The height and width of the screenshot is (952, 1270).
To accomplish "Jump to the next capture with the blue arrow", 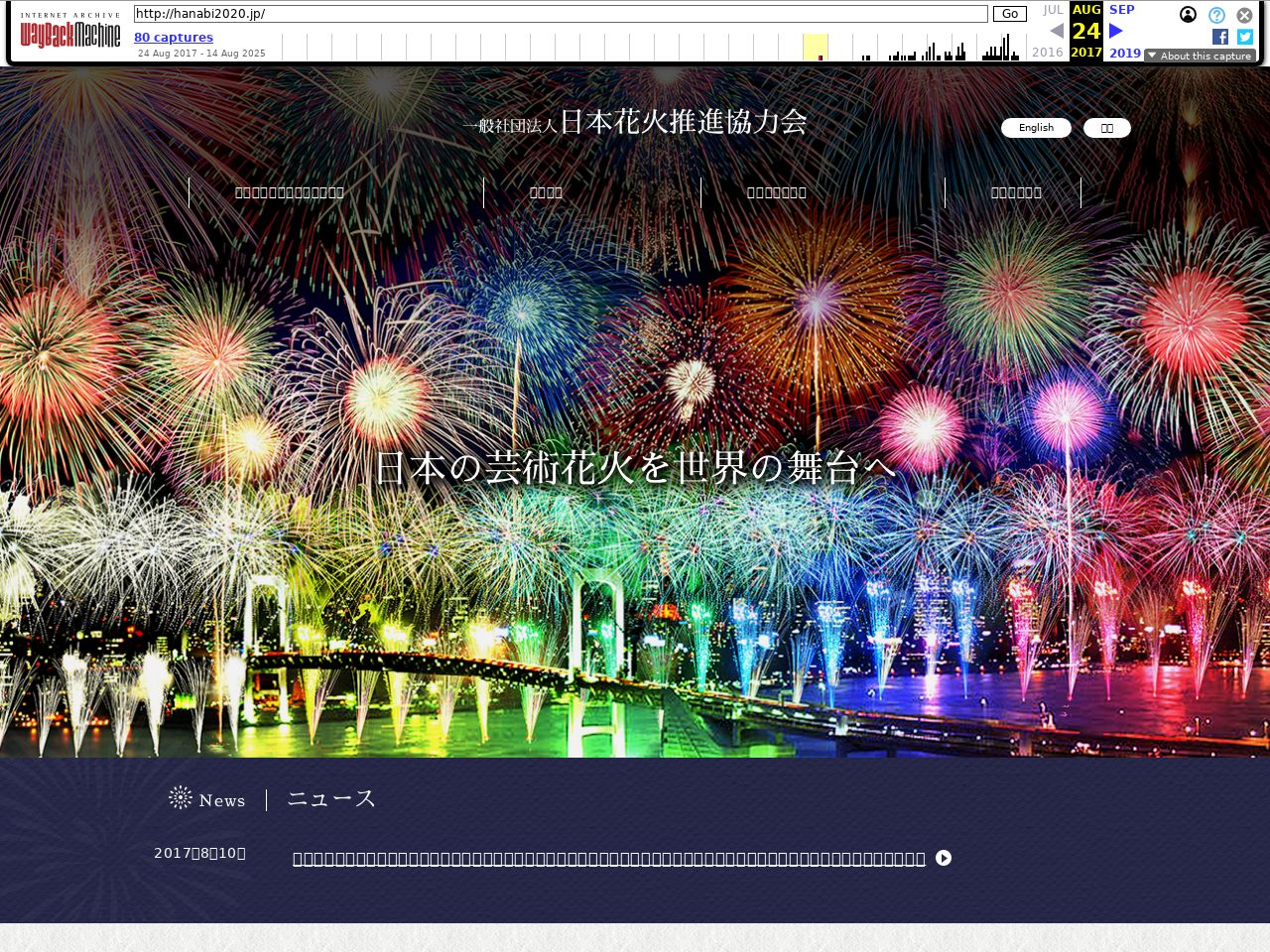I will click(1116, 31).
